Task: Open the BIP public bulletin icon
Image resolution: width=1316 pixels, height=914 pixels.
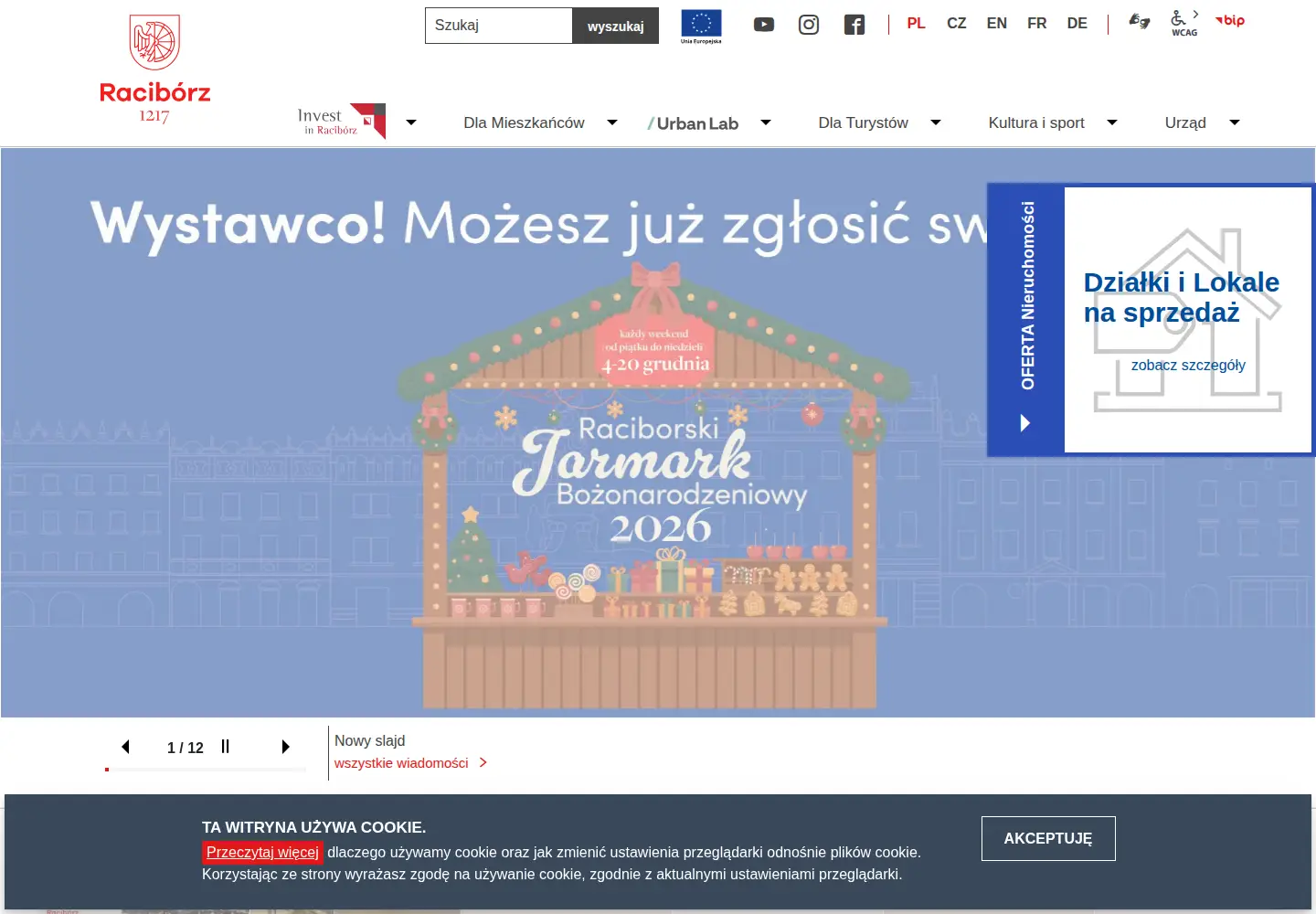Action: click(x=1230, y=20)
